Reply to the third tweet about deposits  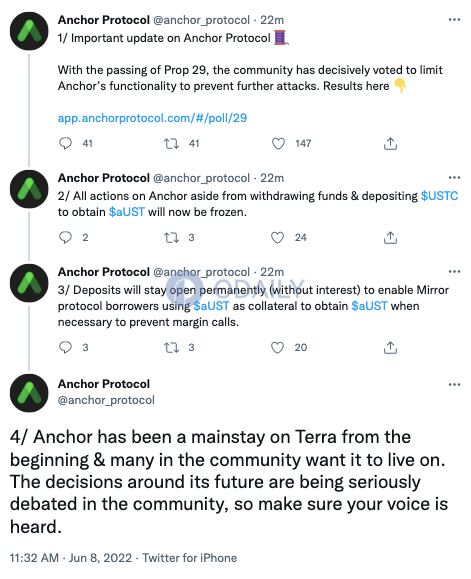pyautogui.click(x=65, y=347)
